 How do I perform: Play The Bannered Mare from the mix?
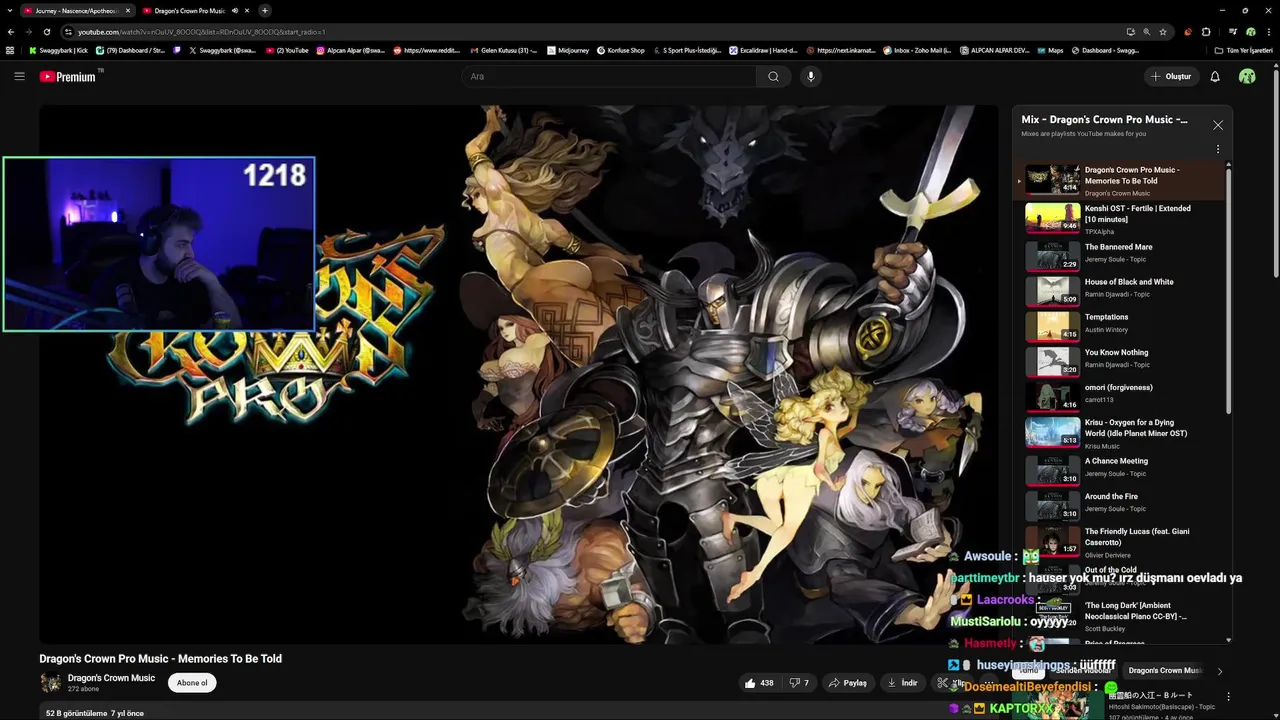(x=1121, y=256)
